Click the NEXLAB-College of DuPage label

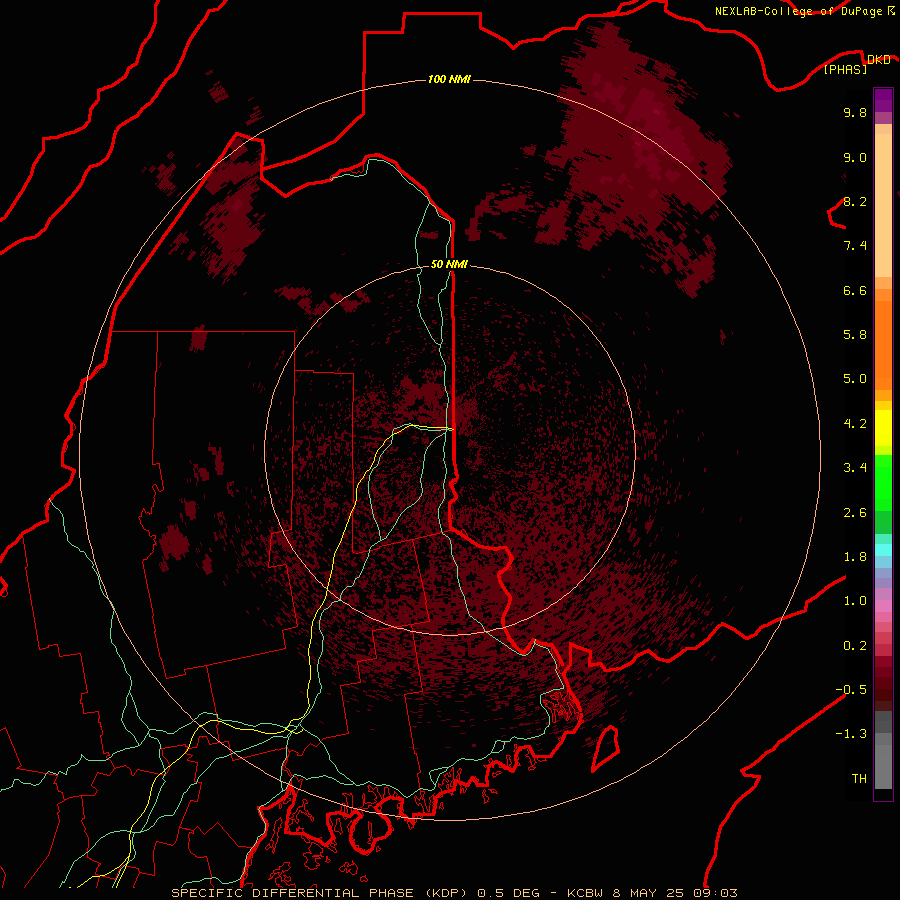[x=800, y=11]
